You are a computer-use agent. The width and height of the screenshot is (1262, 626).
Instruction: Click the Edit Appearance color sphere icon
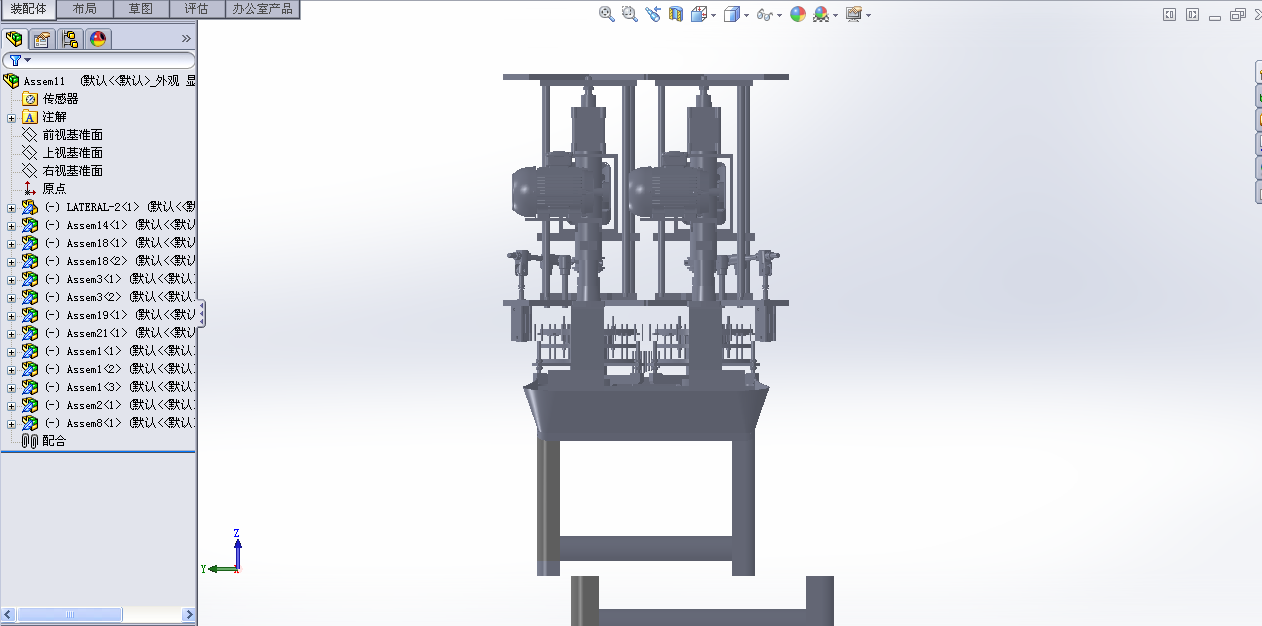[798, 14]
